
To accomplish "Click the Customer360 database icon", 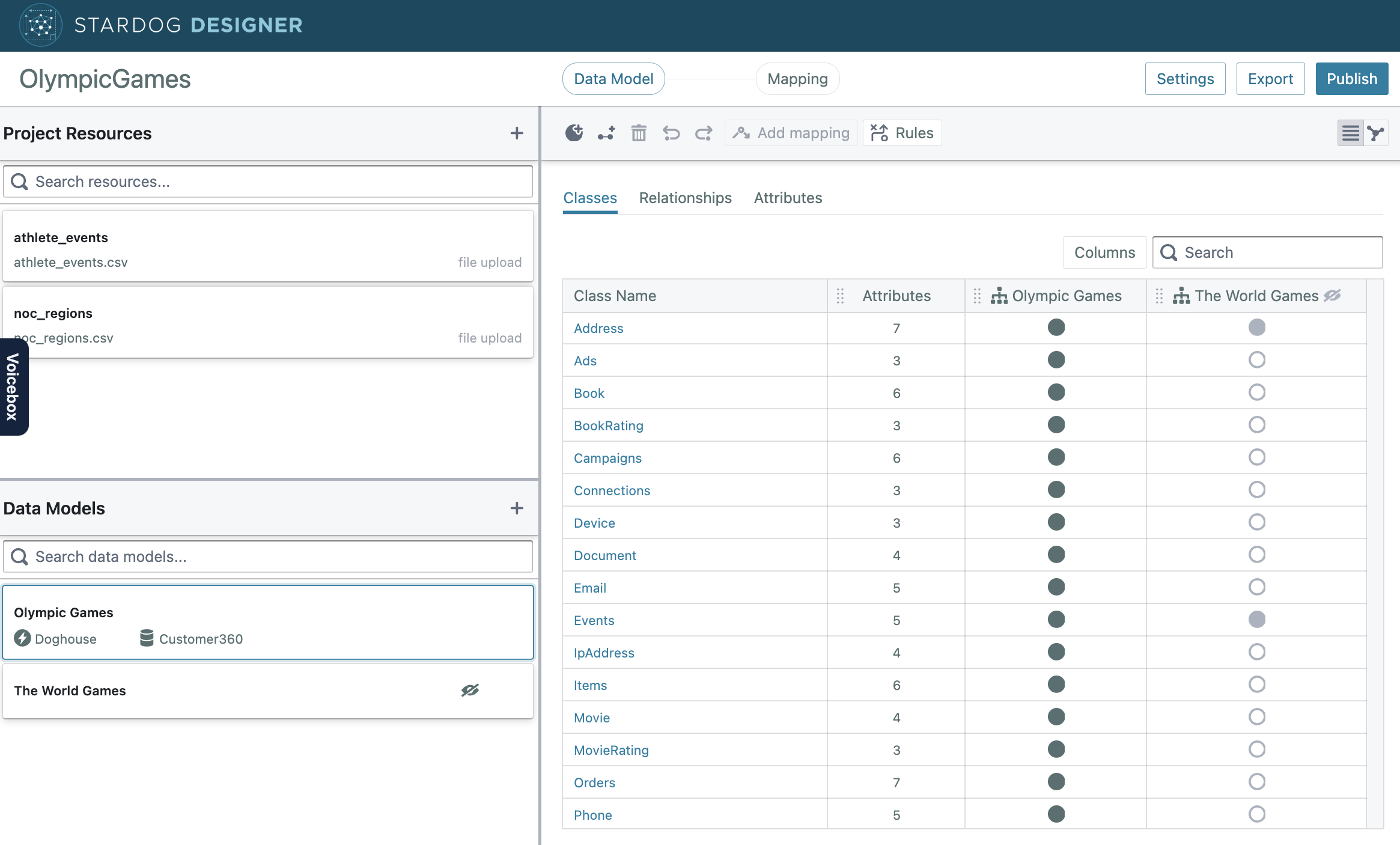I will (147, 638).
